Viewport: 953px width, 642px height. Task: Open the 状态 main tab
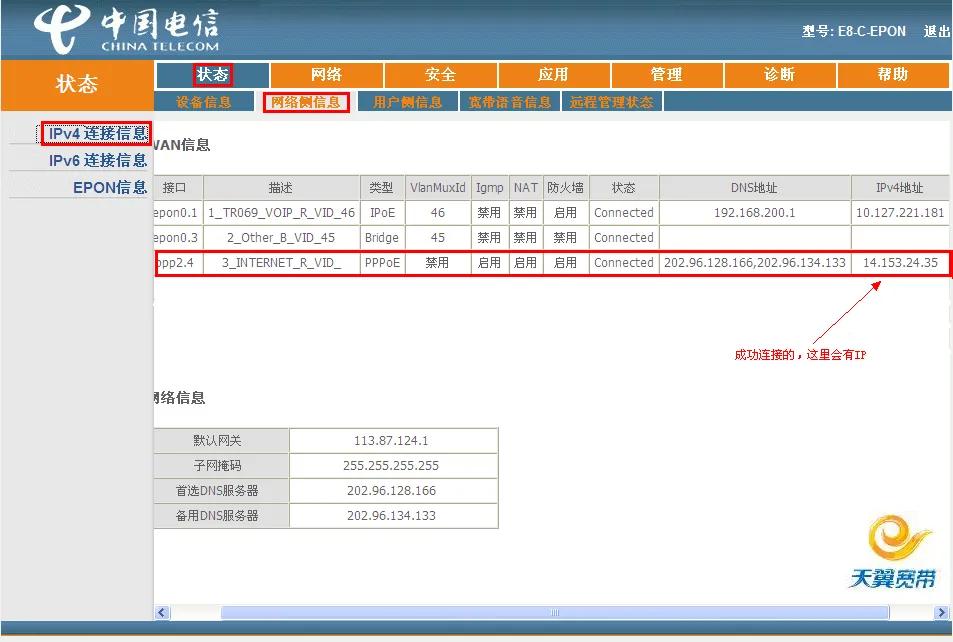point(212,75)
